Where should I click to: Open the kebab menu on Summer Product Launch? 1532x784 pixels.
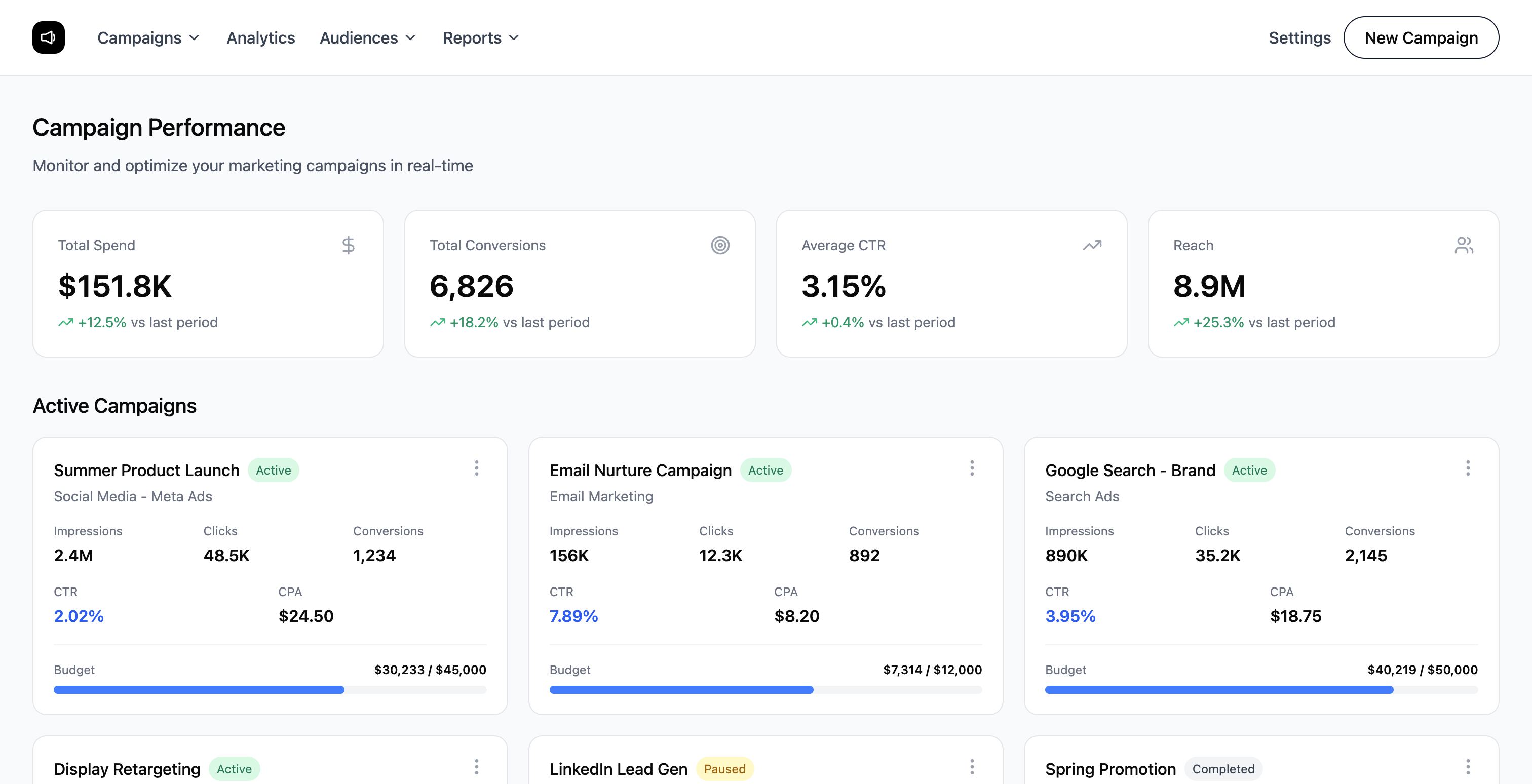[477, 468]
